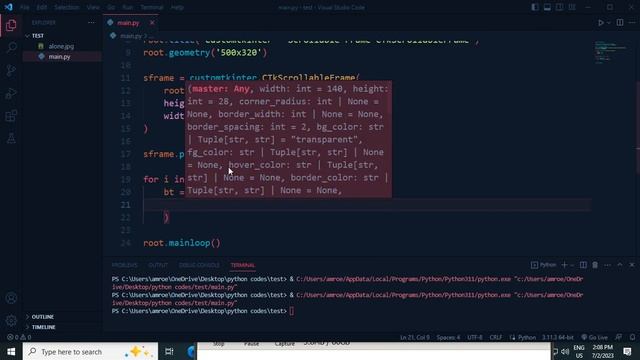Click the editor minimap

coord(610,52)
